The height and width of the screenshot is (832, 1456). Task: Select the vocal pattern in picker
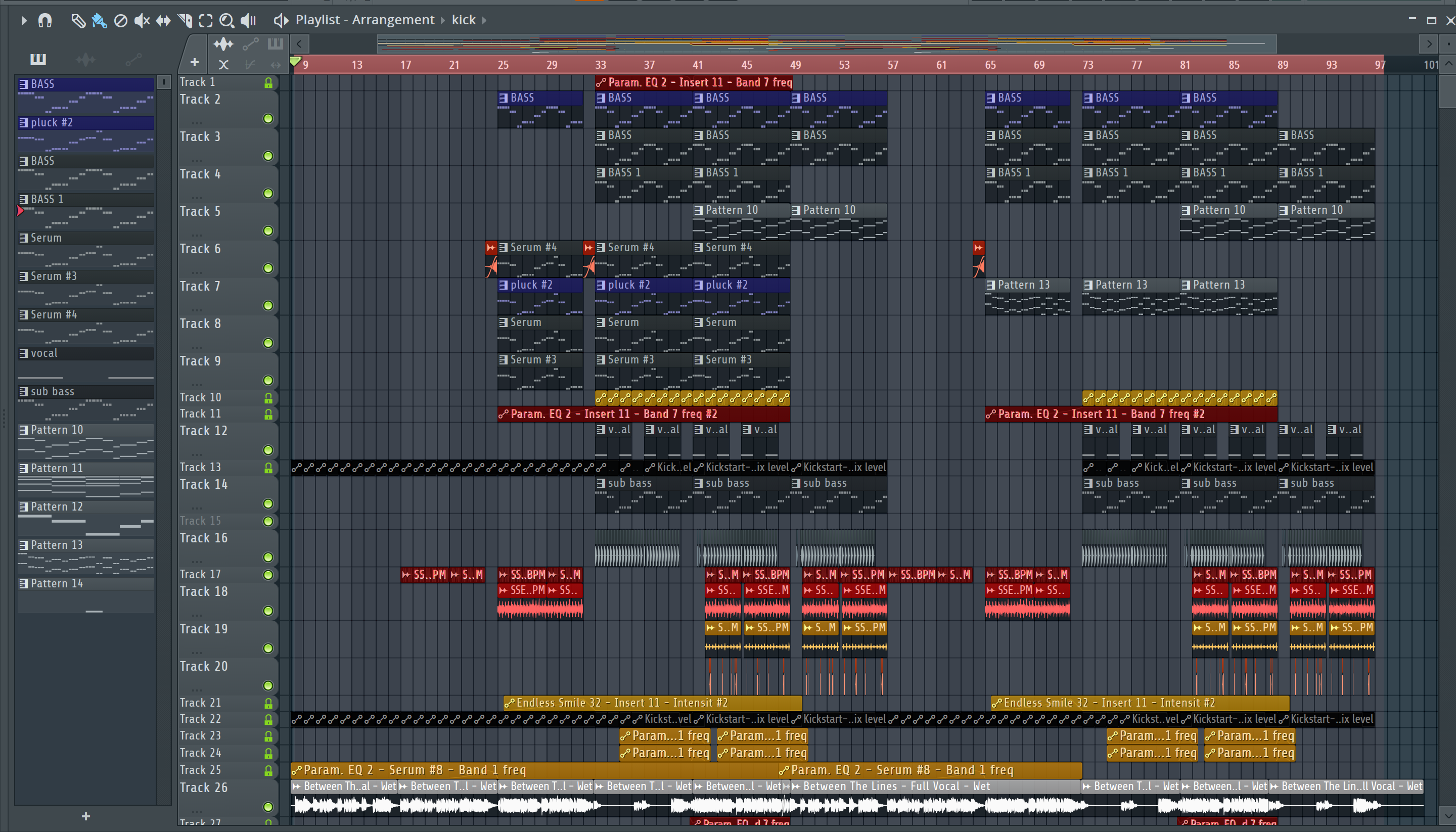click(x=85, y=354)
